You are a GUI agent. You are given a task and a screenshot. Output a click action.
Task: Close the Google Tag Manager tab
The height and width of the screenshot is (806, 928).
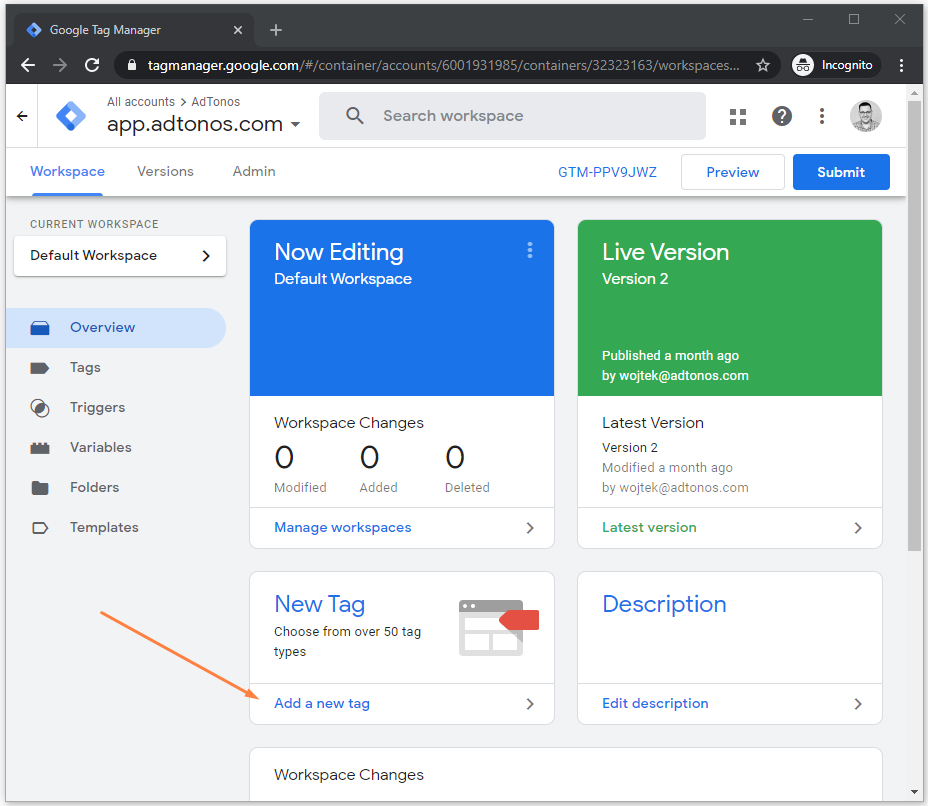(x=238, y=30)
